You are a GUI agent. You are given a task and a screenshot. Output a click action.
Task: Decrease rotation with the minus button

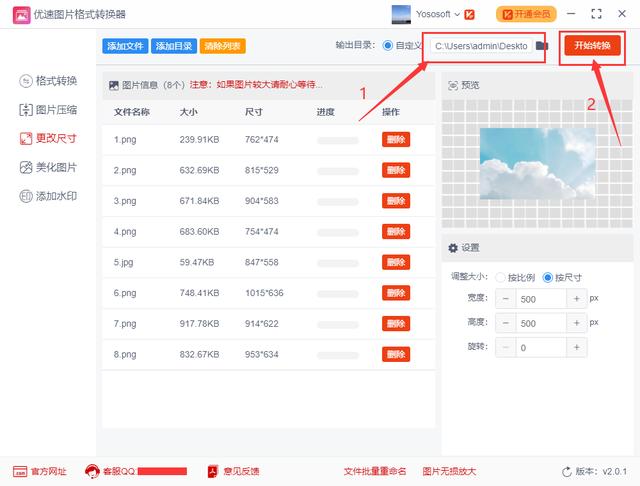click(506, 348)
